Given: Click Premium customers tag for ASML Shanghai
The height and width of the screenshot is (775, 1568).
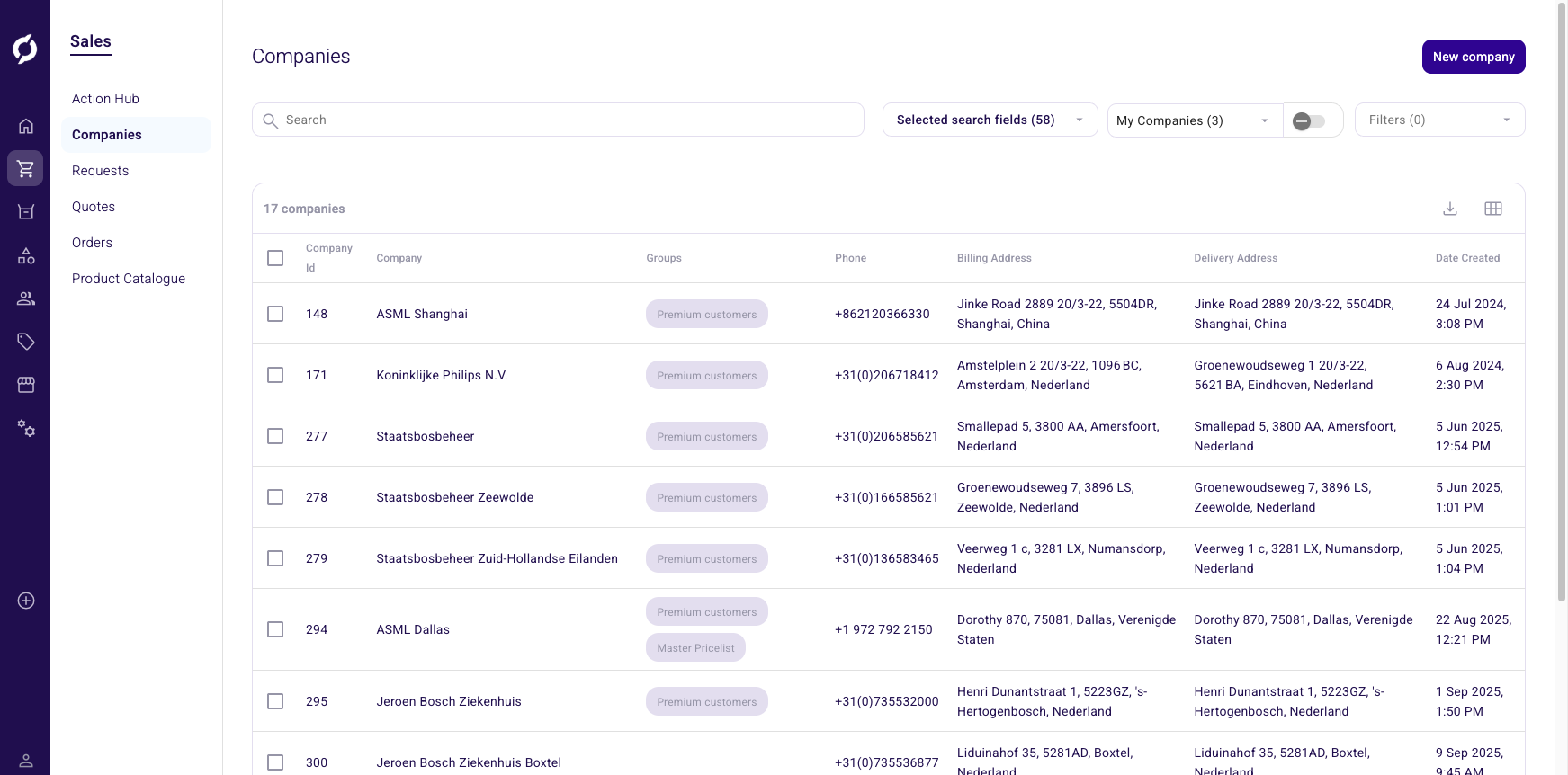Looking at the screenshot, I should [x=707, y=314].
